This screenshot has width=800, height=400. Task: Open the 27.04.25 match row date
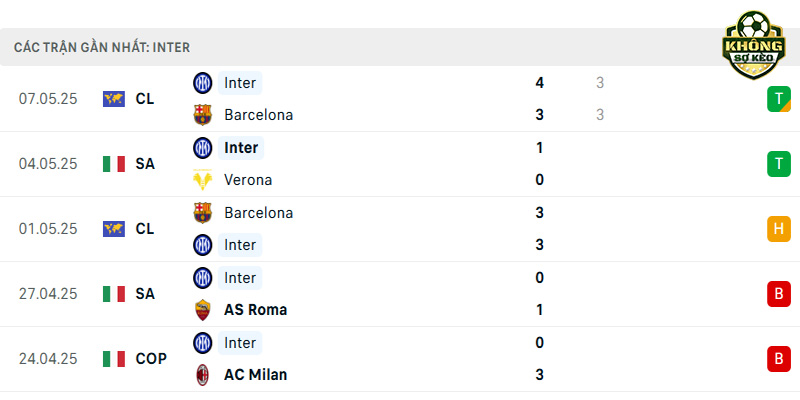[x=48, y=294]
